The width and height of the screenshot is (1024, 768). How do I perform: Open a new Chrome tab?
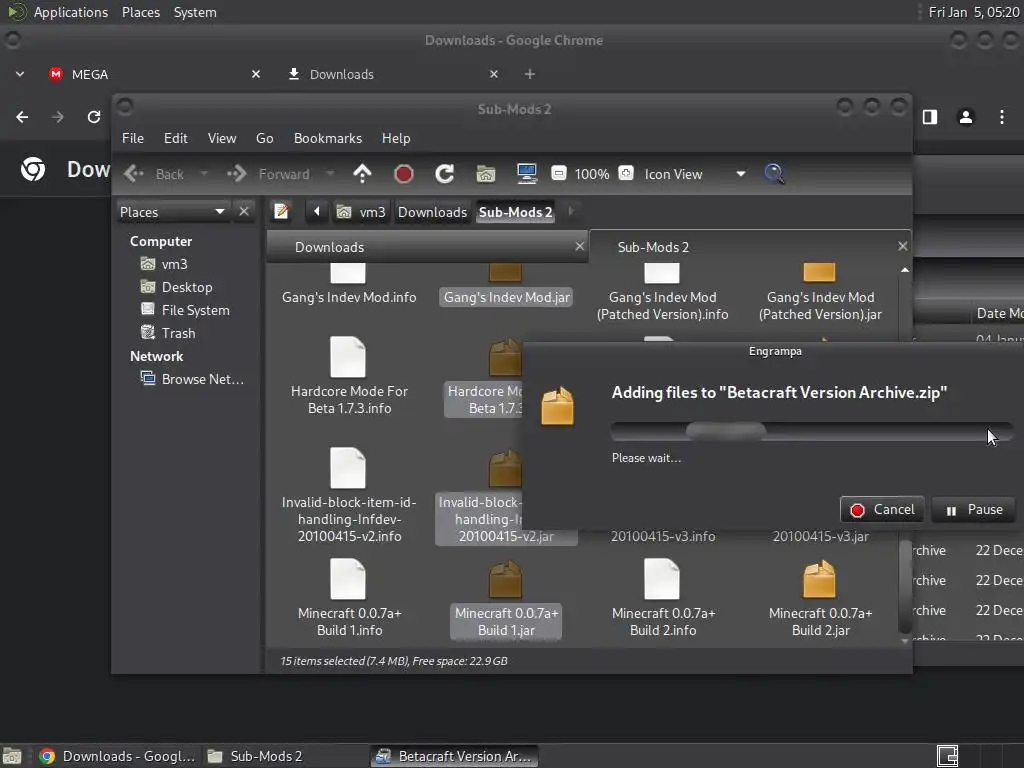(x=530, y=74)
